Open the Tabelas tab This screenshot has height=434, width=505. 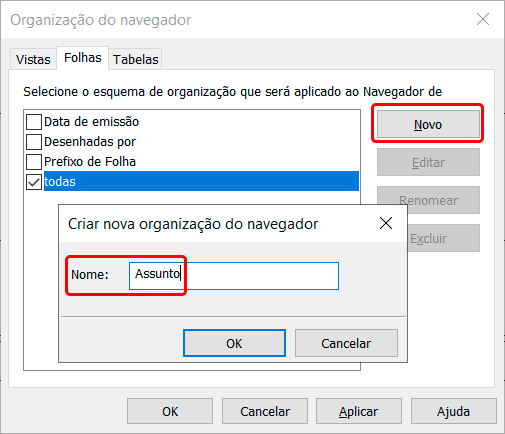[x=135, y=60]
